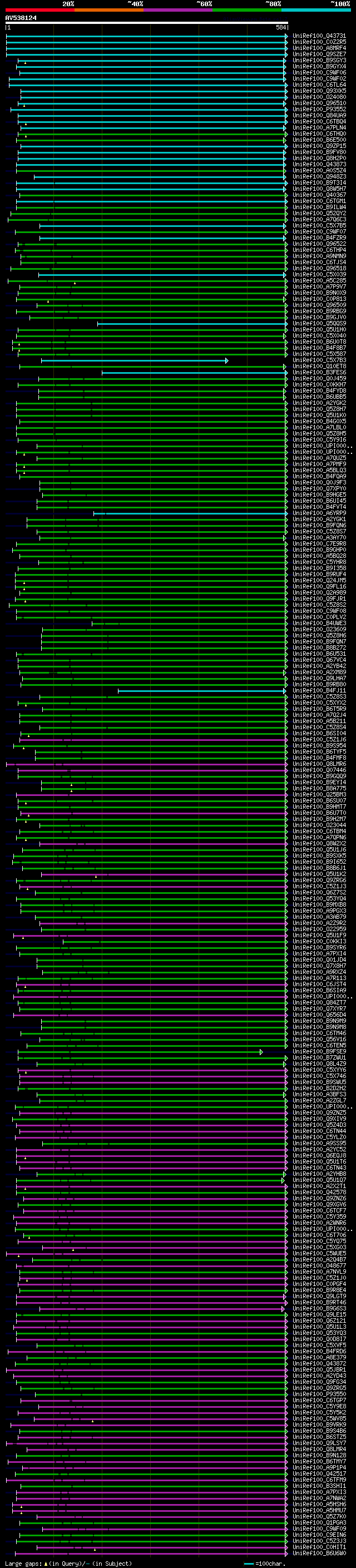Open hit UniRef100_Q948Z3
This screenshot has width=356, height=1568.
coord(319,176)
